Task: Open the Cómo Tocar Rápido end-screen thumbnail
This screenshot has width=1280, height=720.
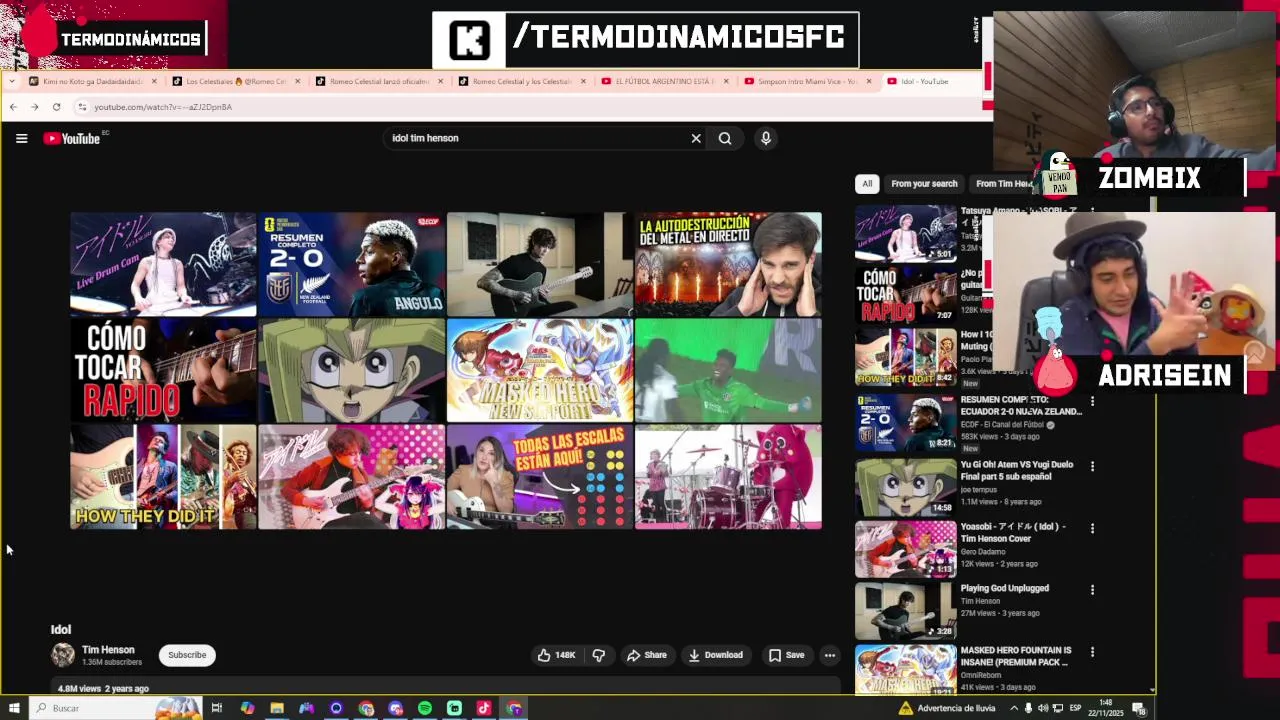Action: (163, 370)
